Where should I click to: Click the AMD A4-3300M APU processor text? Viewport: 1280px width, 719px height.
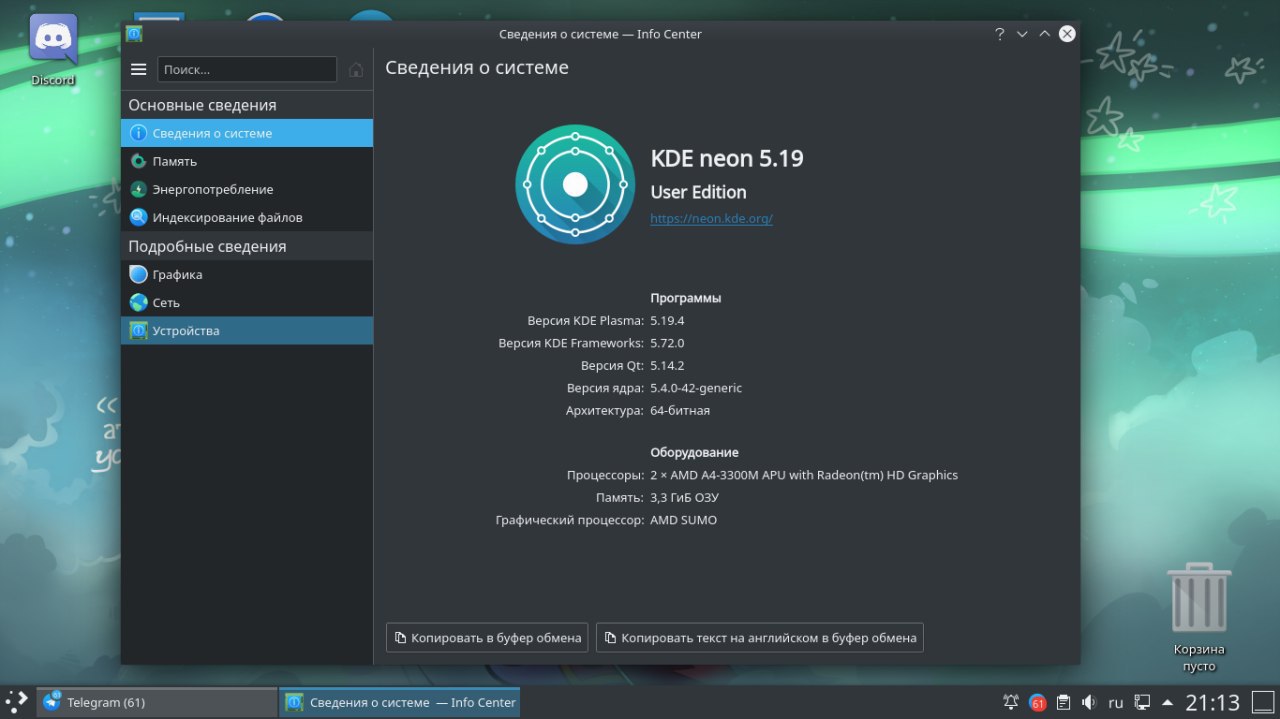(804, 475)
